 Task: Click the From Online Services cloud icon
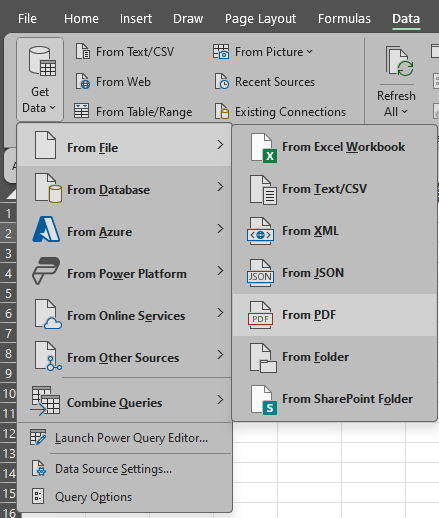point(48,314)
